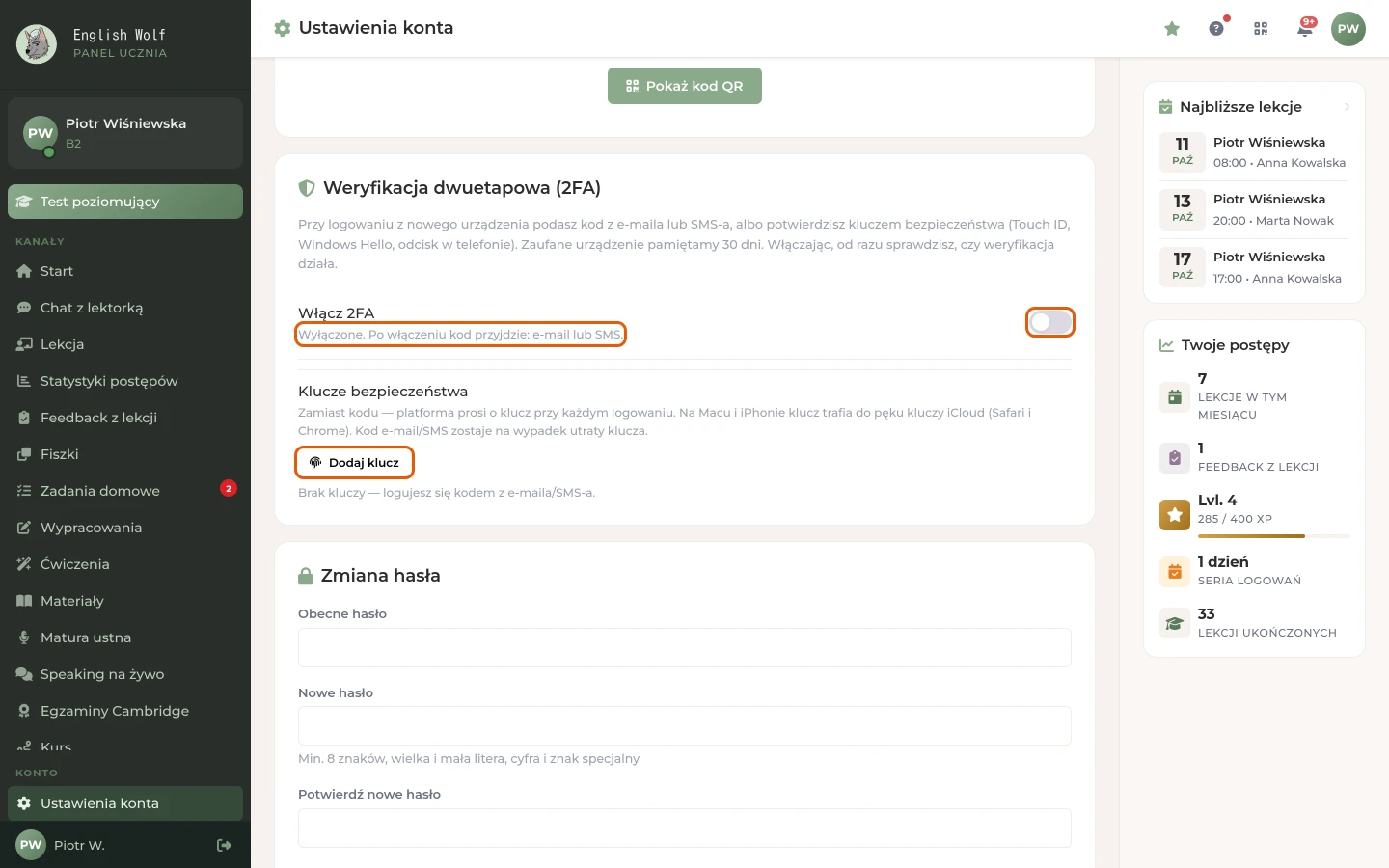The width and height of the screenshot is (1389, 868).
Task: Go to Egzaminy Cambridge
Action: [x=125, y=711]
